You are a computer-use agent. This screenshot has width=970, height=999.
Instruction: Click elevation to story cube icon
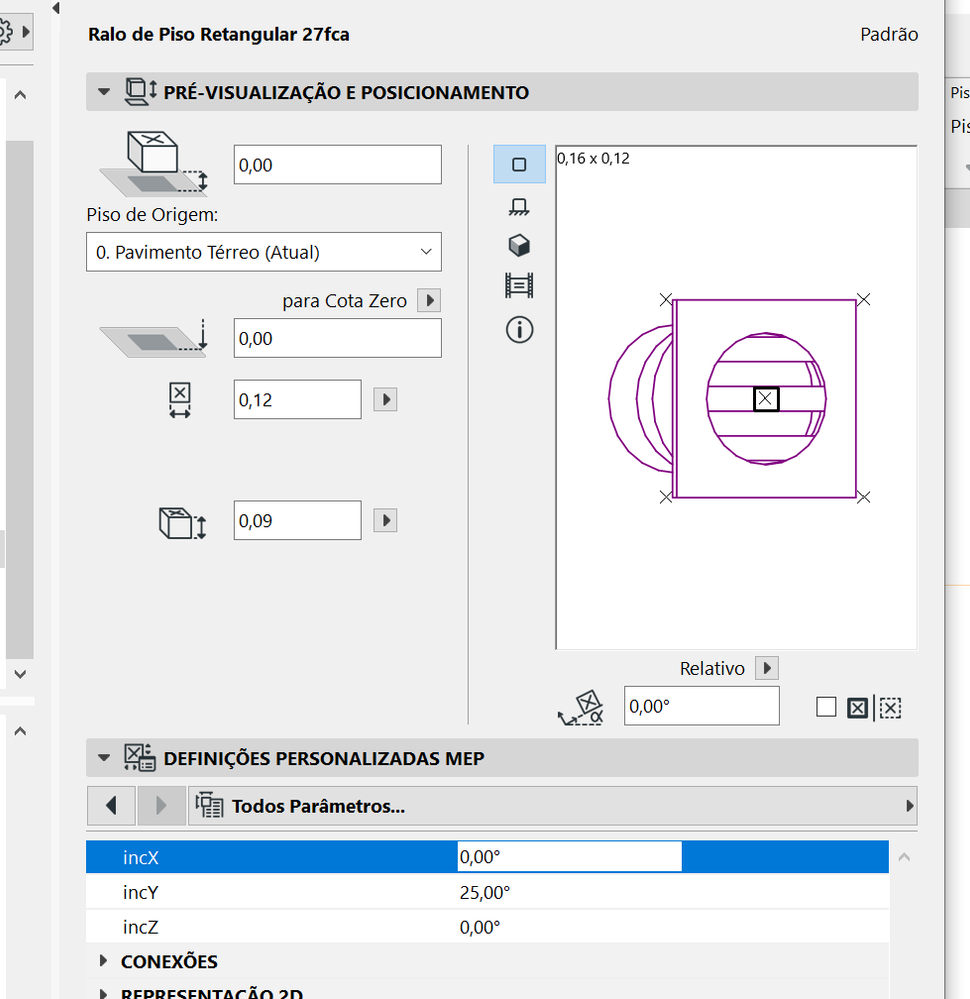tap(154, 163)
